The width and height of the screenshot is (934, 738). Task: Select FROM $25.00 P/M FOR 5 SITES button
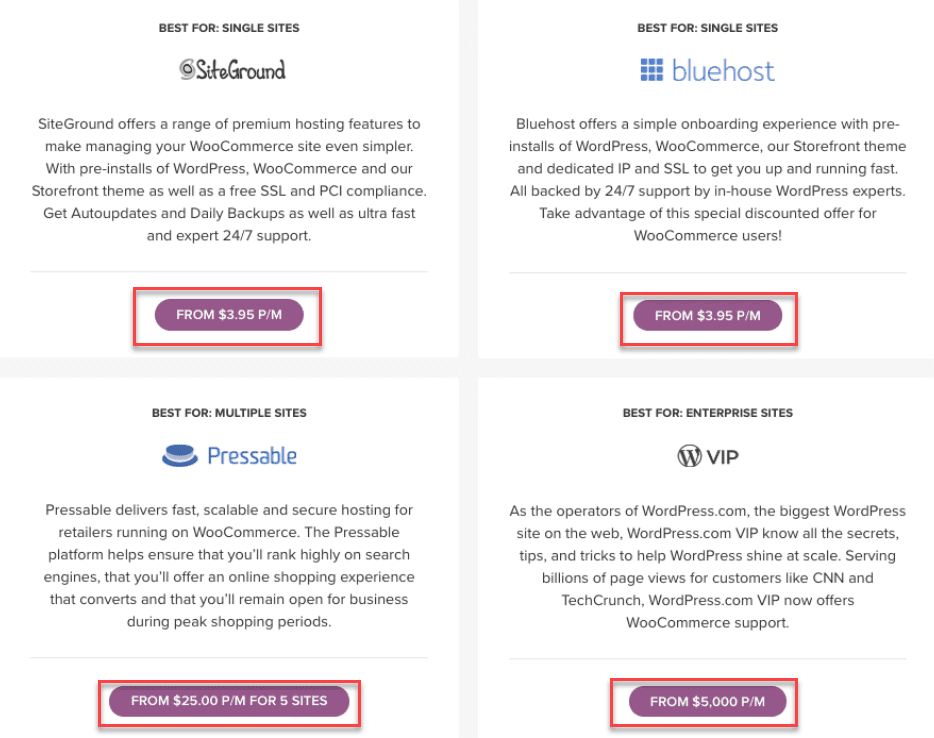click(x=229, y=701)
